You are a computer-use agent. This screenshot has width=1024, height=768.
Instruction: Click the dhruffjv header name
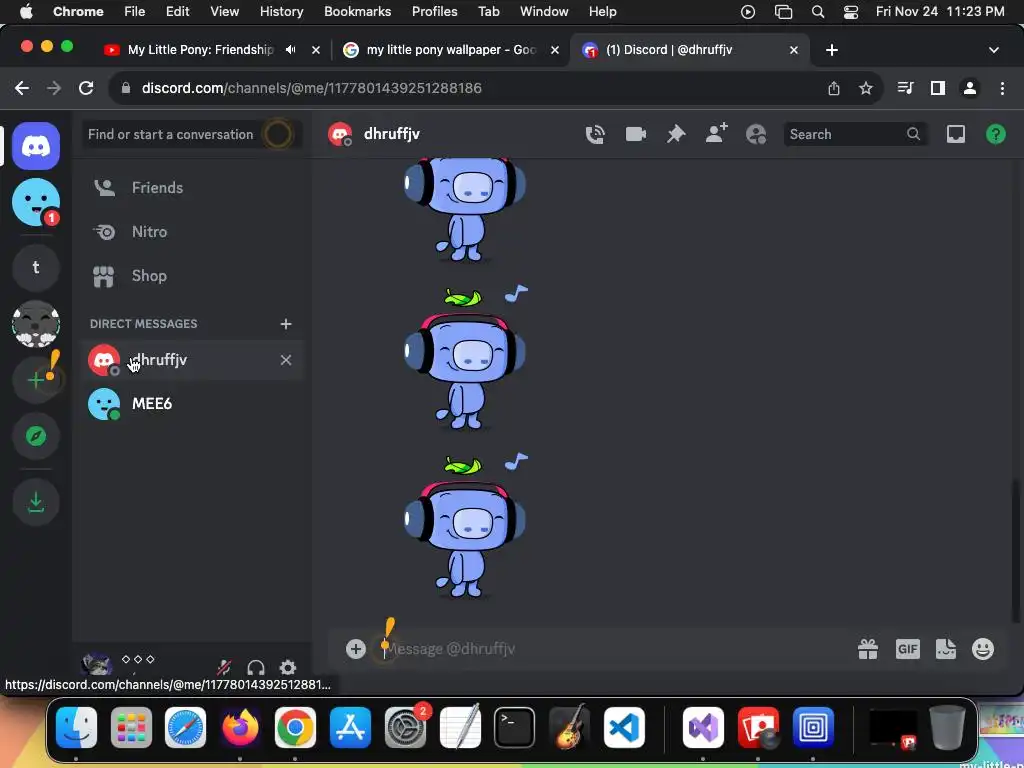pyautogui.click(x=392, y=134)
